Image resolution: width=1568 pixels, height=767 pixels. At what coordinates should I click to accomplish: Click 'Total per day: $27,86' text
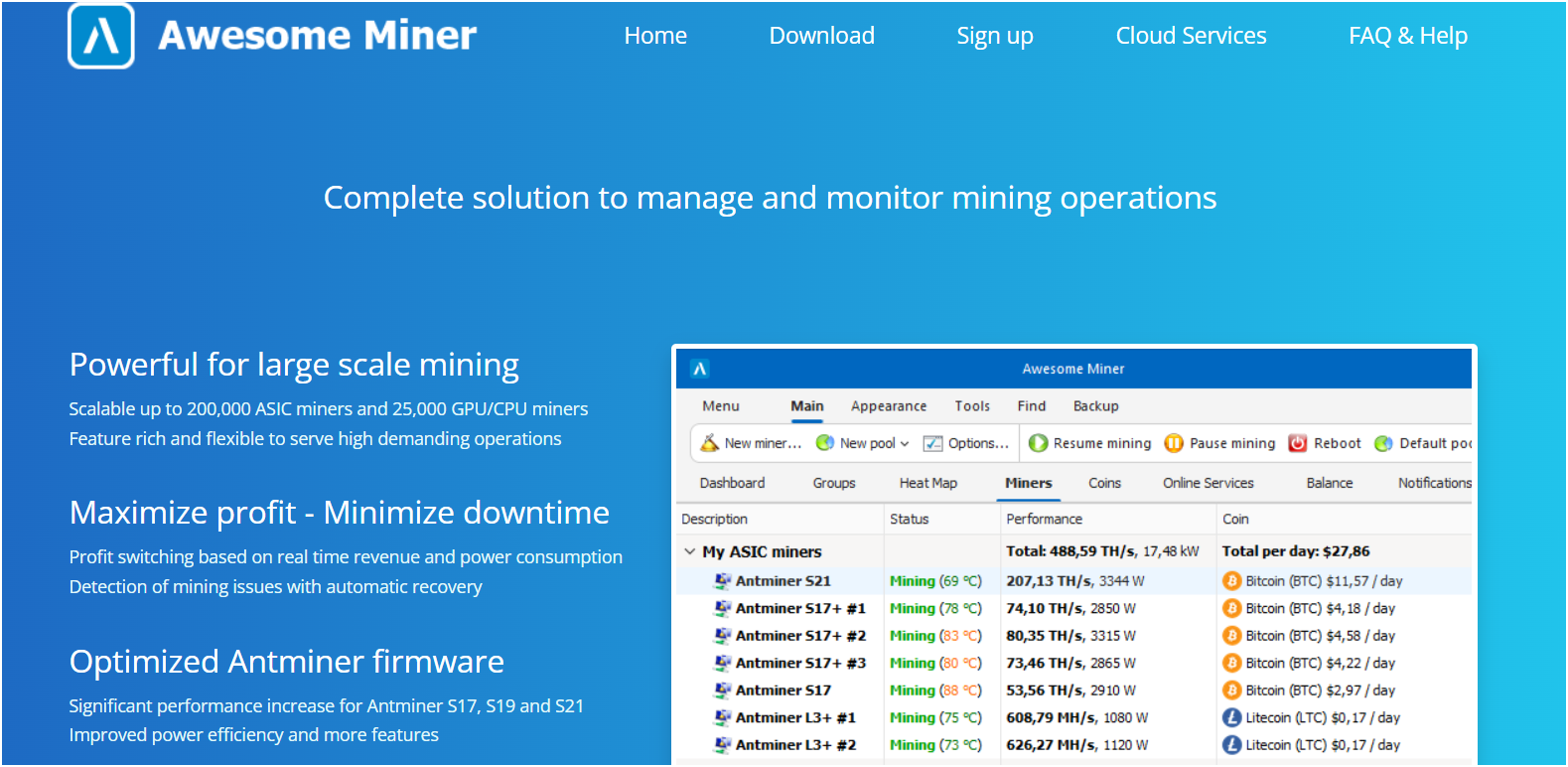(1296, 551)
